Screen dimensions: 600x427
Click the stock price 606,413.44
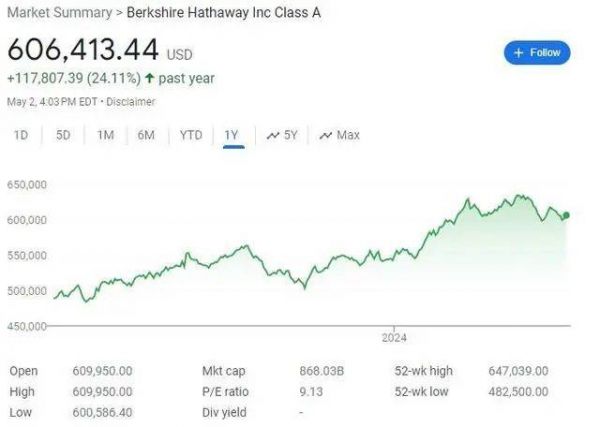83,51
